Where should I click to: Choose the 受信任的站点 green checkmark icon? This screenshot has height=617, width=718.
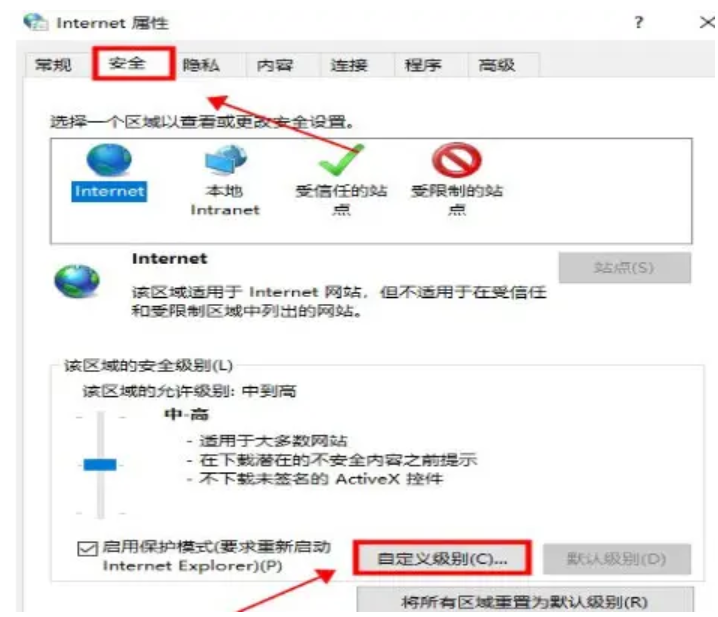[x=341, y=160]
